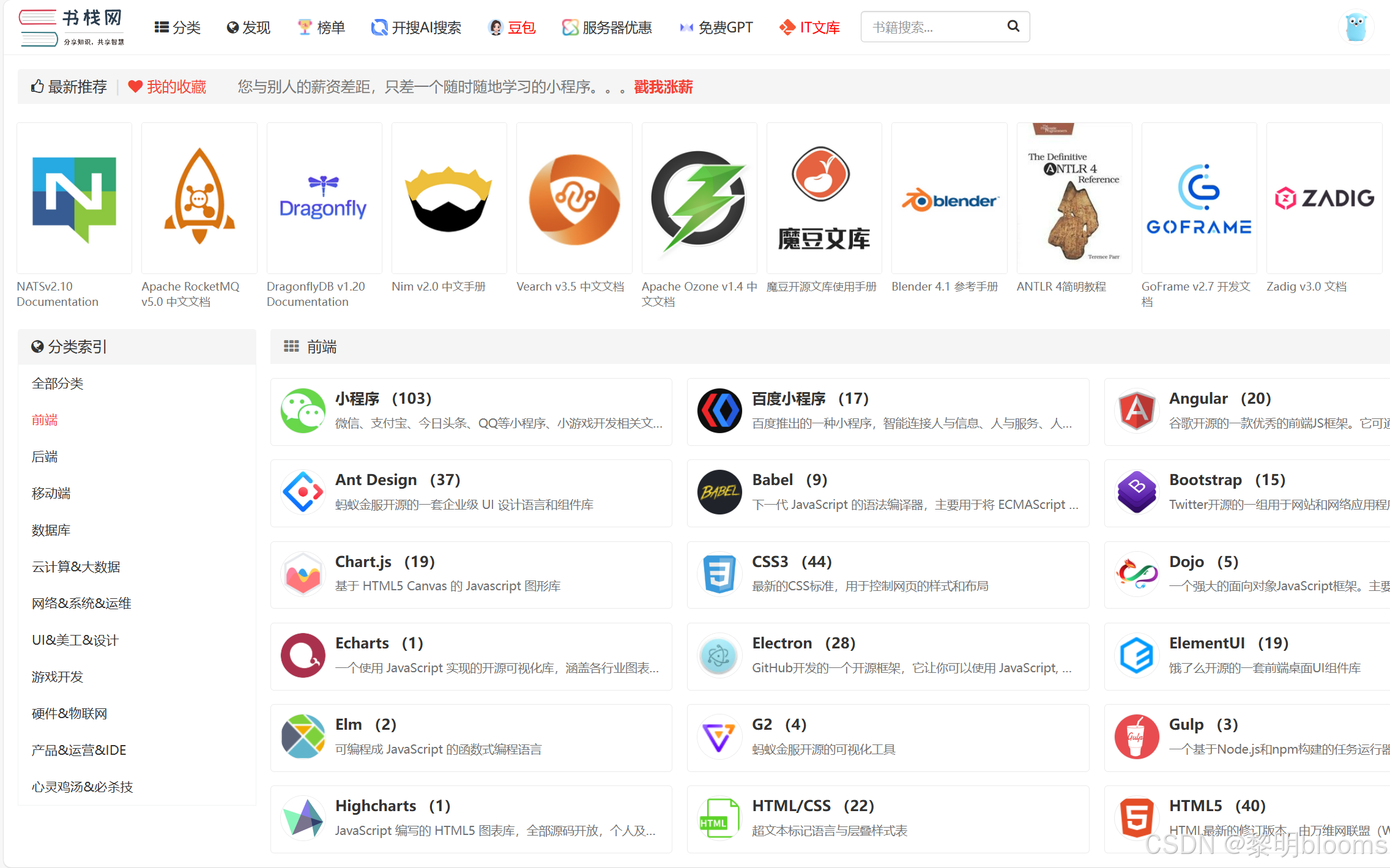Switch to 我的收藏 tab

[x=167, y=87]
